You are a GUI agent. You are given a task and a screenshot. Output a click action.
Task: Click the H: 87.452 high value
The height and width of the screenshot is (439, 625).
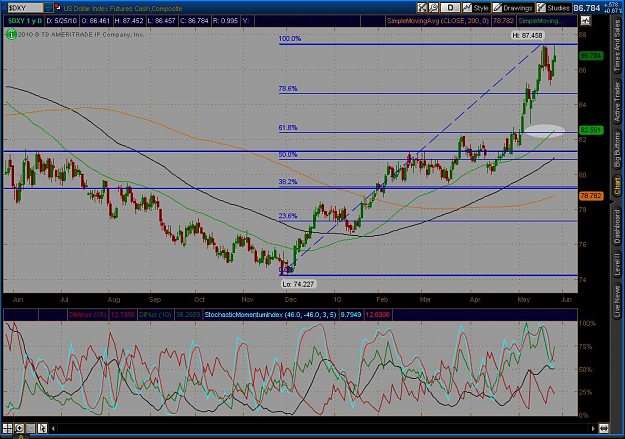click(129, 21)
